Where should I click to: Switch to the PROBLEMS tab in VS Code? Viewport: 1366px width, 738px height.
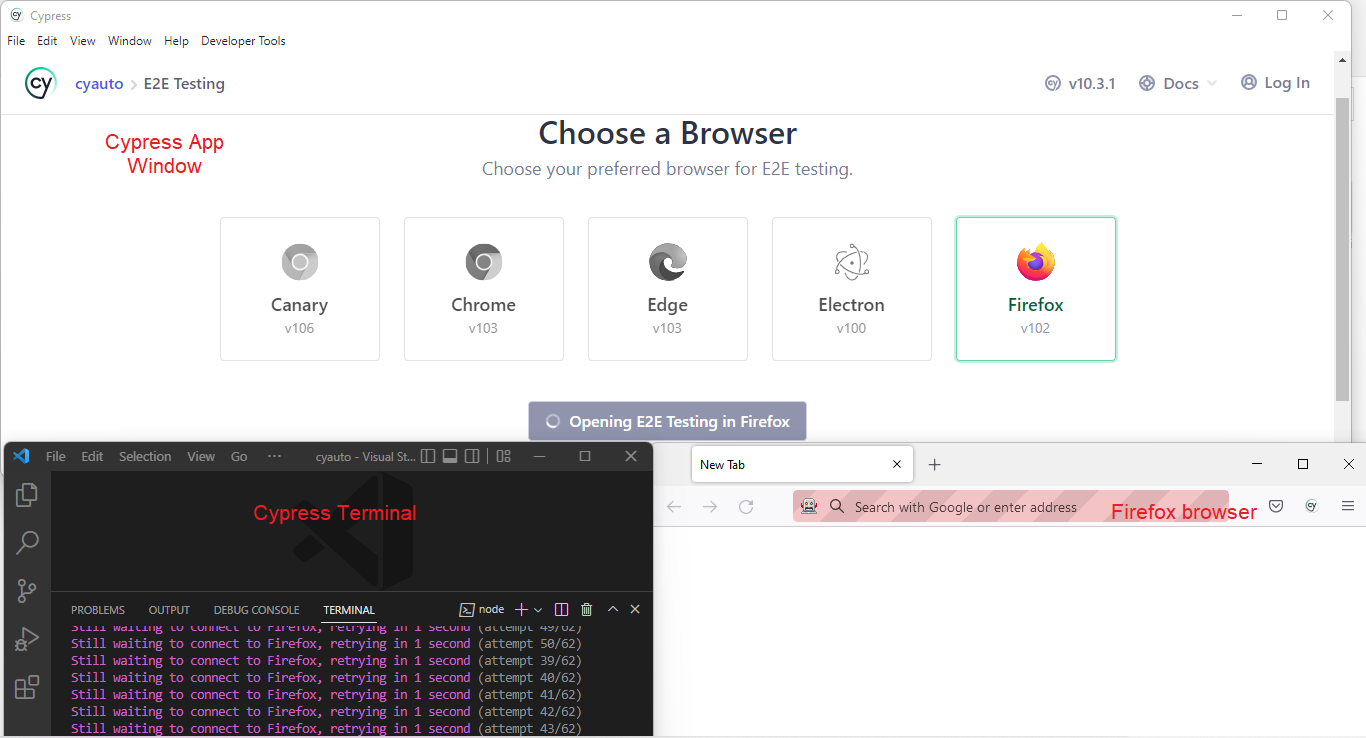pyautogui.click(x=98, y=610)
